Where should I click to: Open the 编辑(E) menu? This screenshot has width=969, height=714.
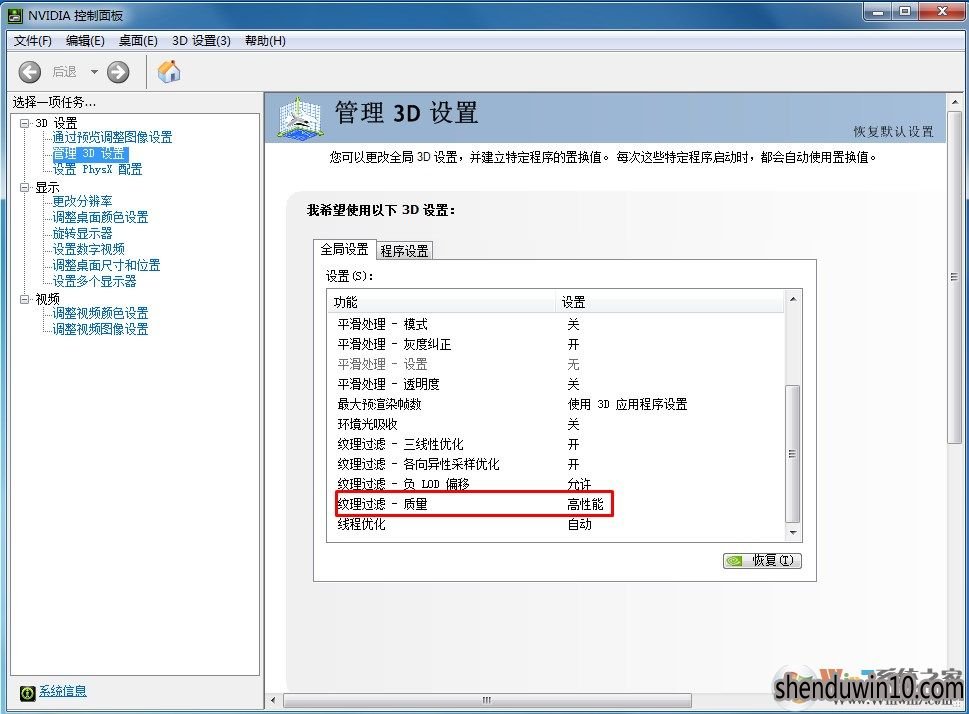(x=85, y=41)
